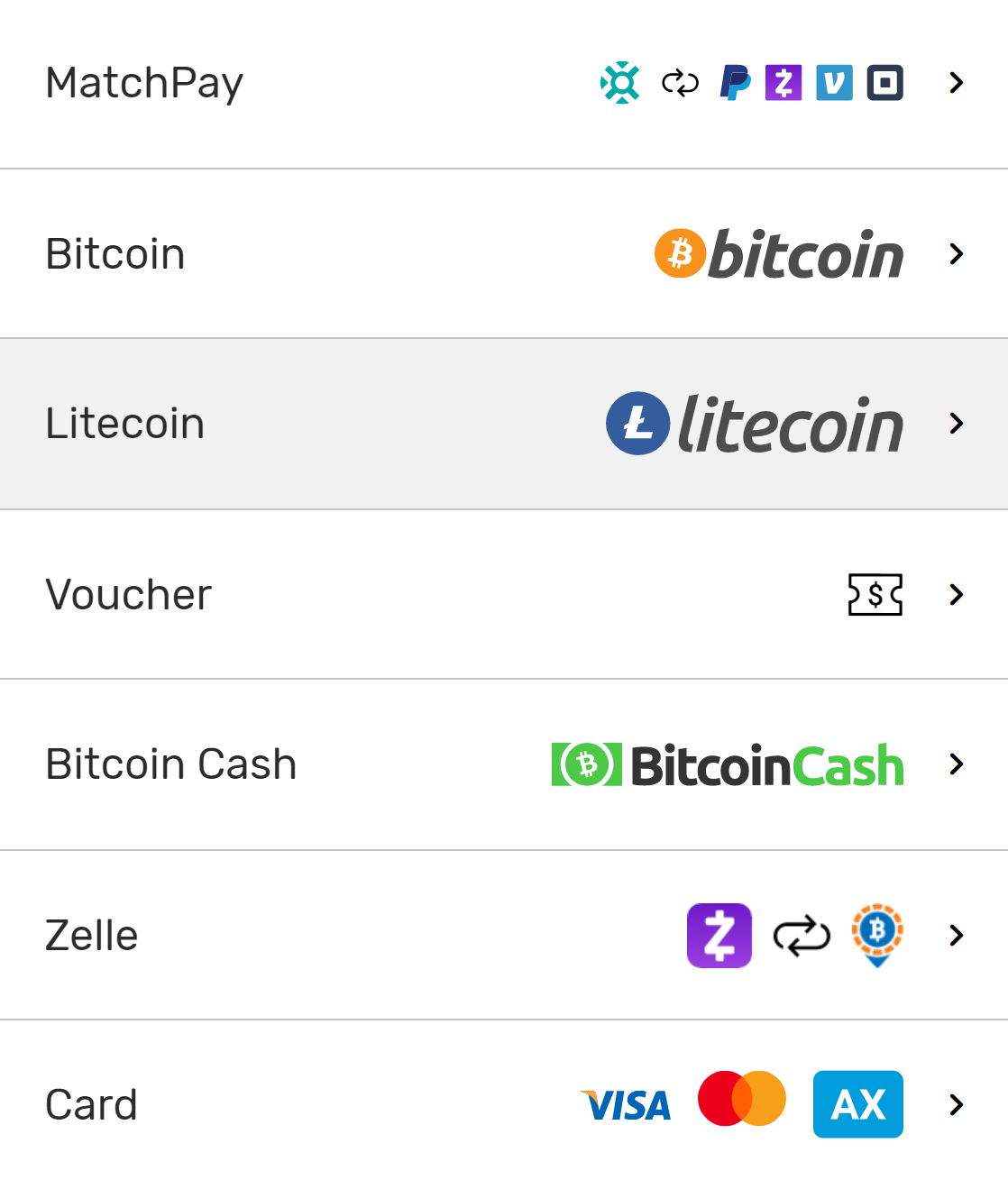The height and width of the screenshot is (1189, 1008).
Task: Click the orange Bitcoin logo
Action: tap(681, 253)
